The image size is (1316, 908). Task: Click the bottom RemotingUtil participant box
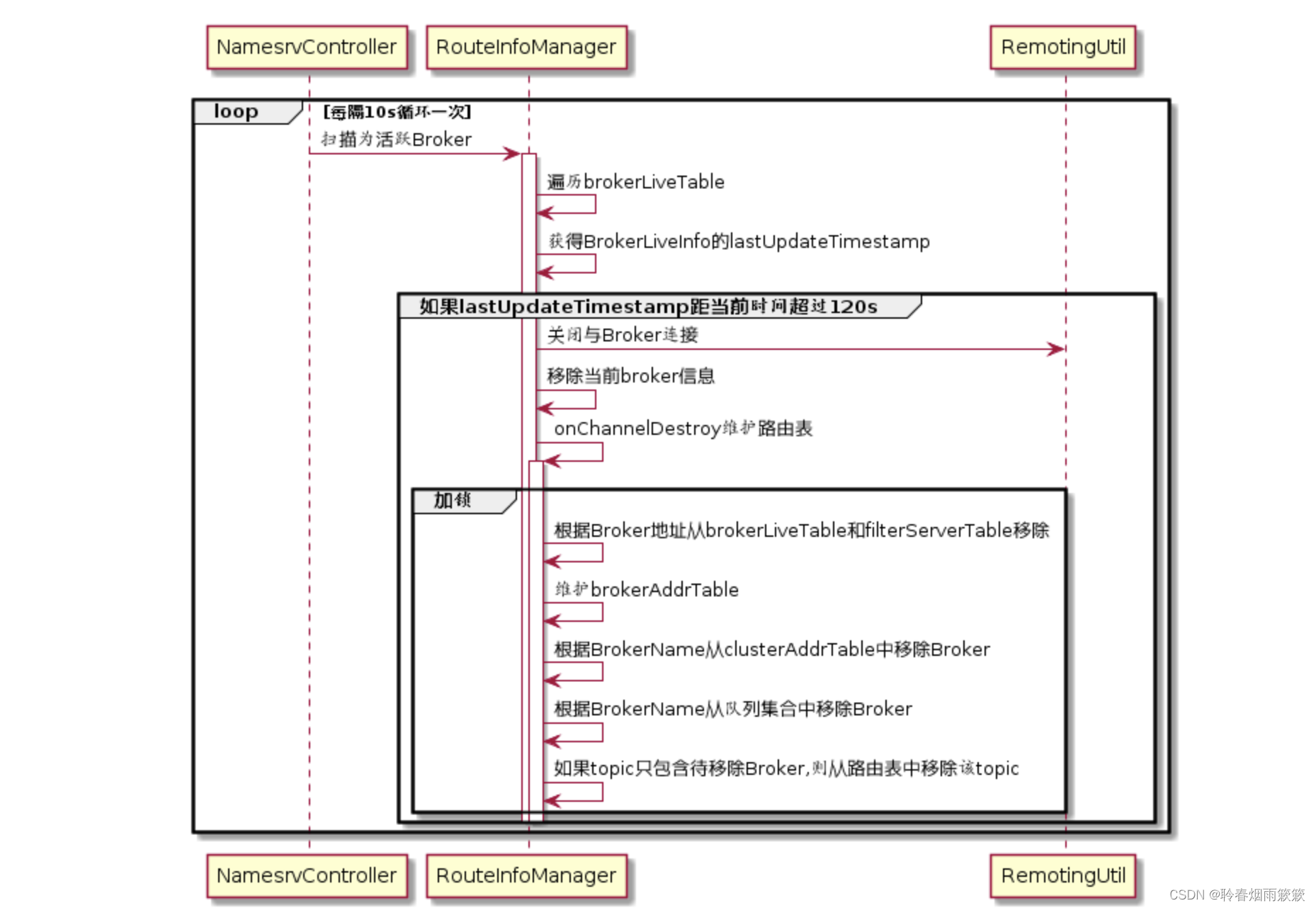point(1063,875)
